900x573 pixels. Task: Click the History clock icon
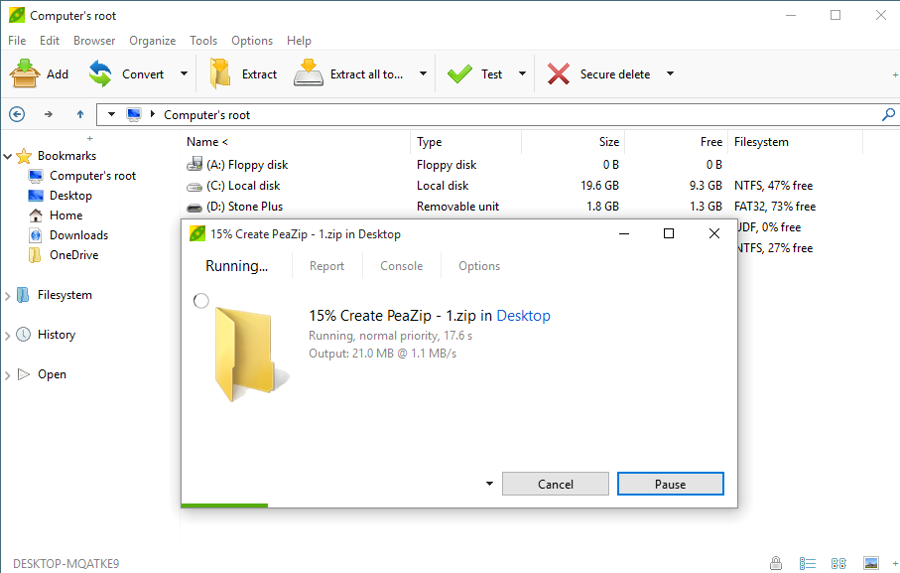click(24, 334)
